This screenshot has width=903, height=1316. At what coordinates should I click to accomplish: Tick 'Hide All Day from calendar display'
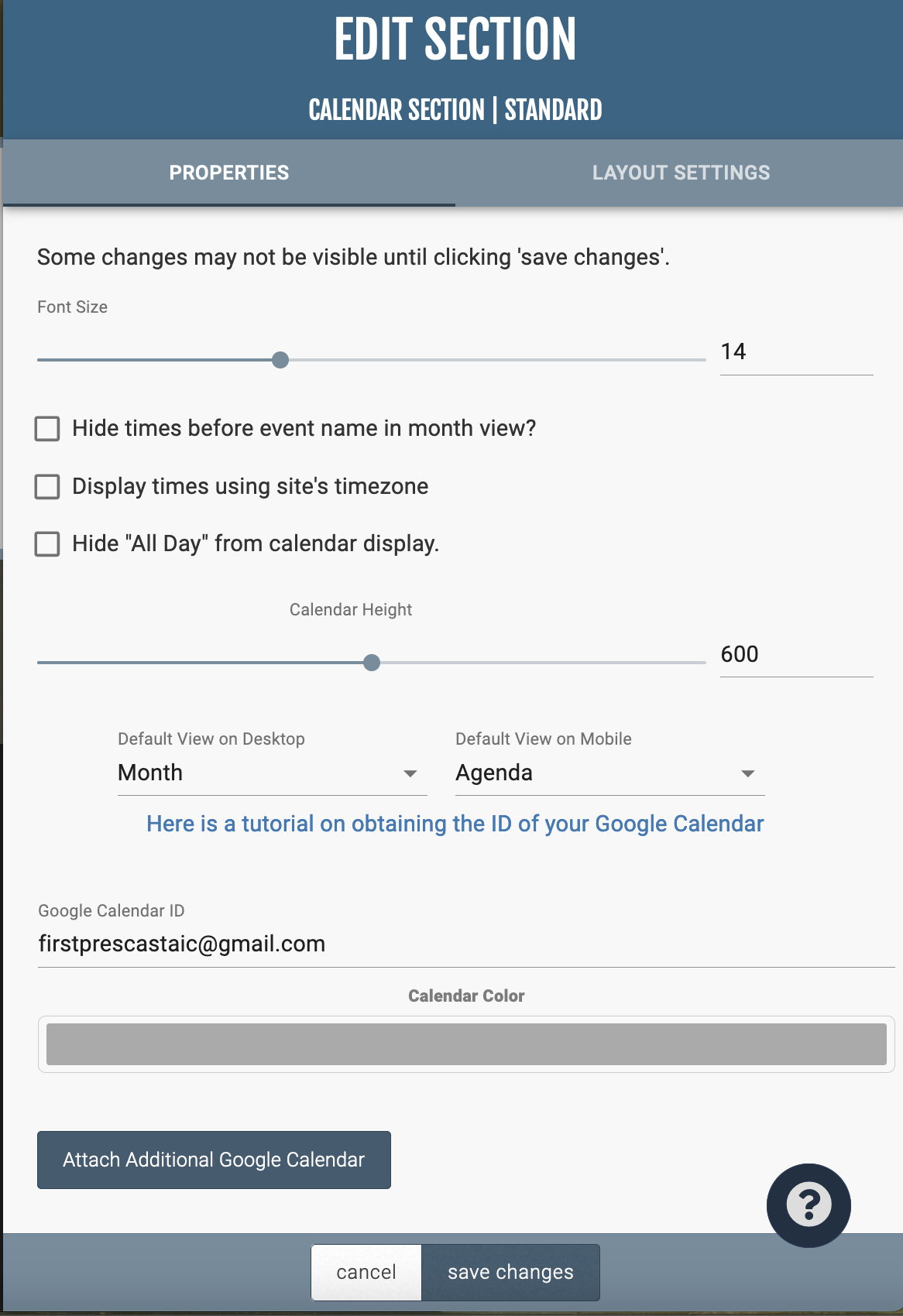[47, 544]
